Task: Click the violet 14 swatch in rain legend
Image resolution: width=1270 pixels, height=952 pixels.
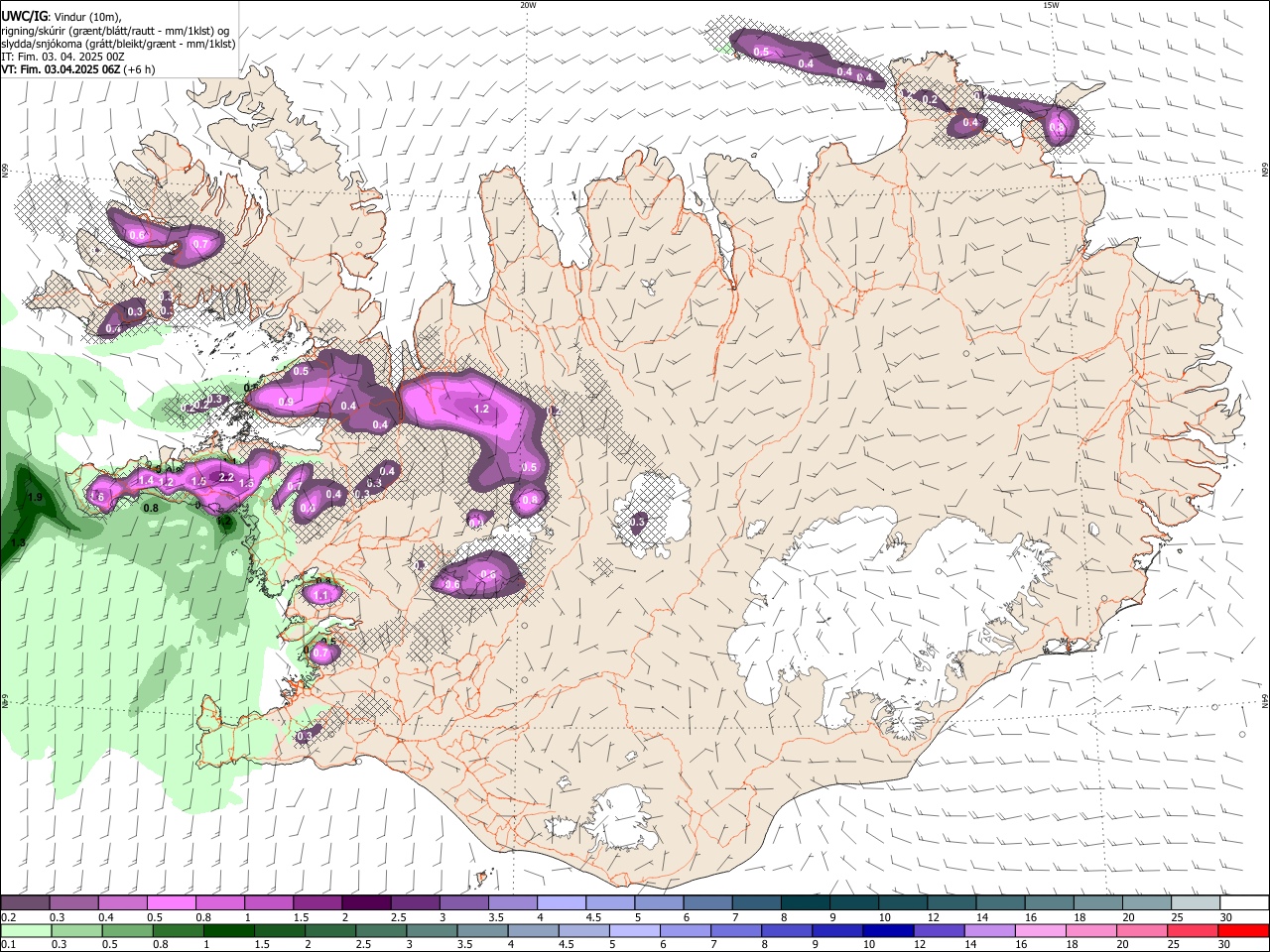Action: coord(989,930)
